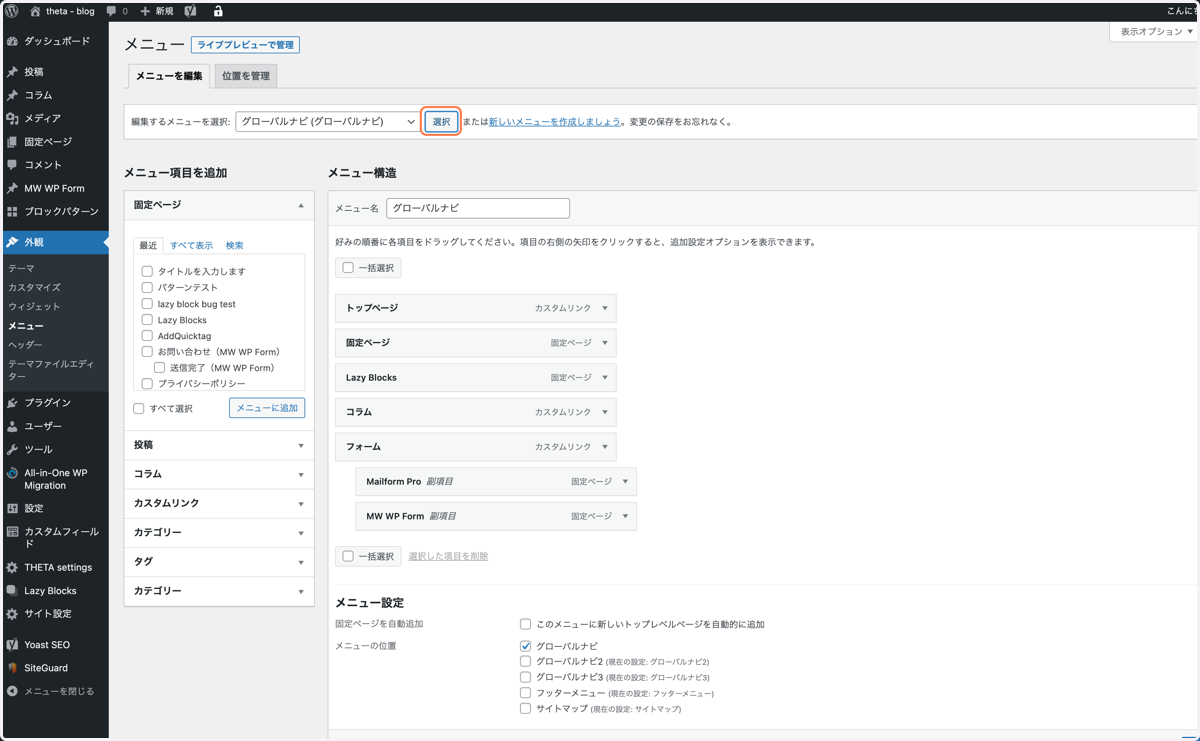Click the WordPress logo icon in admin bar
The width and height of the screenshot is (1200, 741).
[12, 11]
